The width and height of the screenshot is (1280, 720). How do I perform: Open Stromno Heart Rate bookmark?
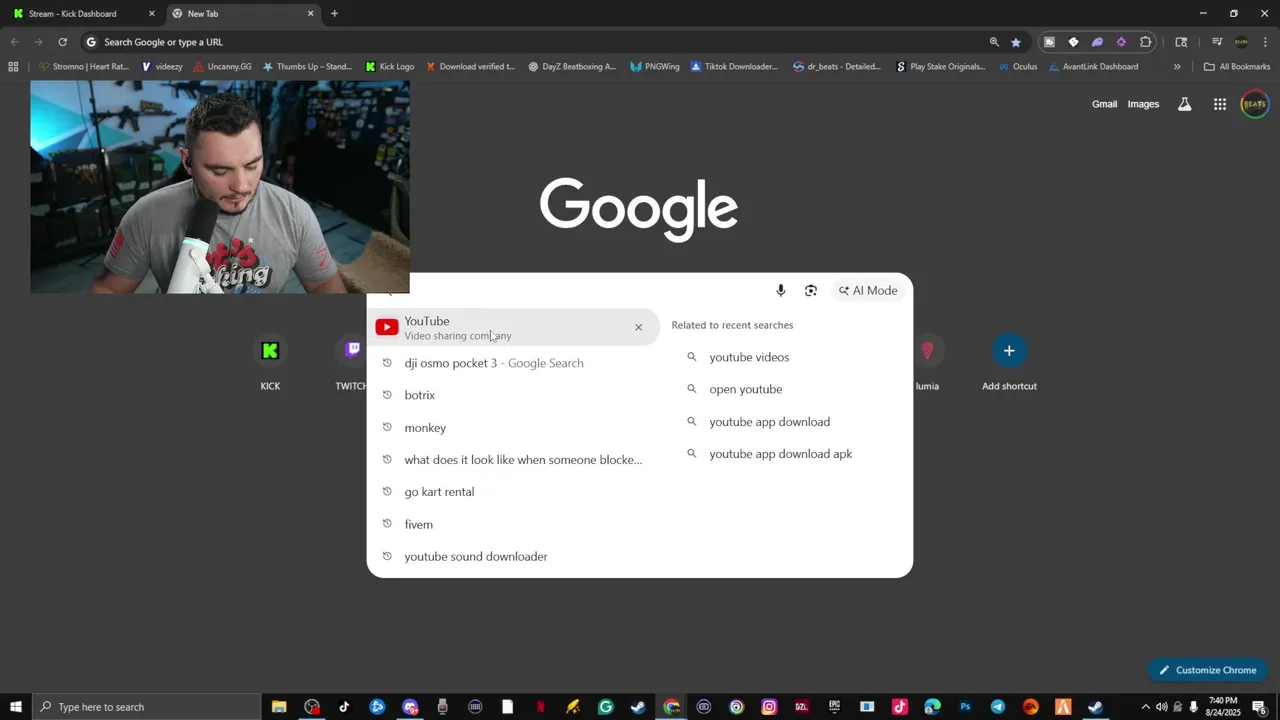pos(84,67)
